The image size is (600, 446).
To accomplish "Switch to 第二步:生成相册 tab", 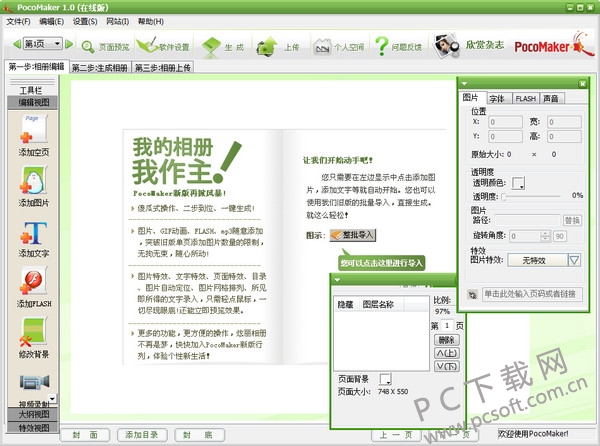I will click(x=100, y=68).
